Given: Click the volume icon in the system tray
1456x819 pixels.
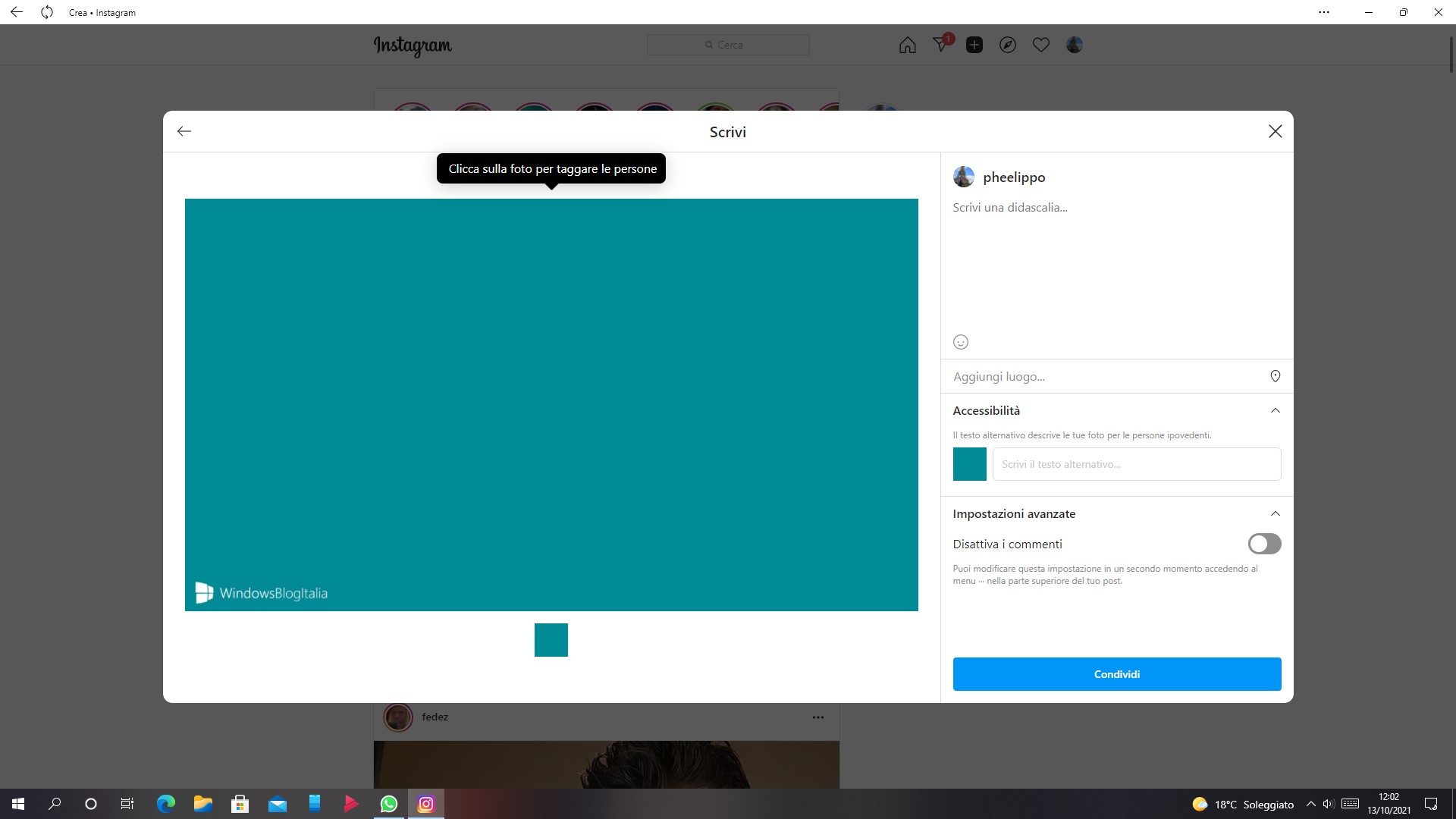Looking at the screenshot, I should (x=1329, y=804).
